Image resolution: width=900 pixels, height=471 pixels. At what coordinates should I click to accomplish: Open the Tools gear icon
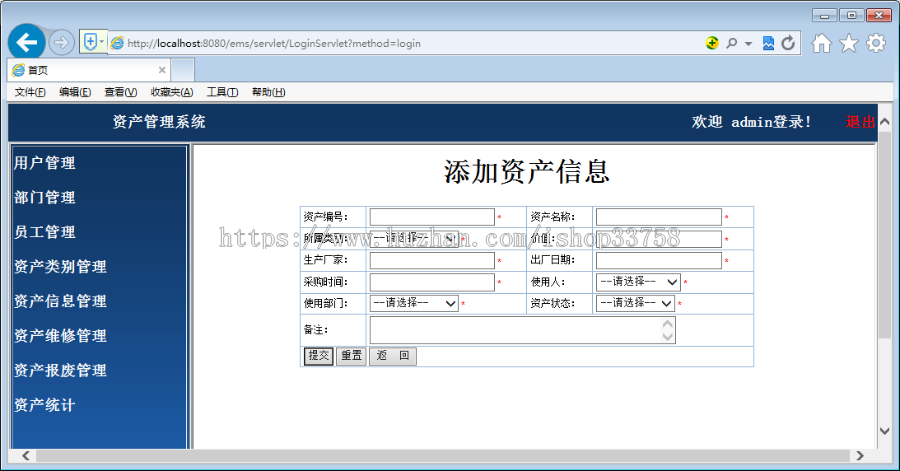(x=876, y=43)
